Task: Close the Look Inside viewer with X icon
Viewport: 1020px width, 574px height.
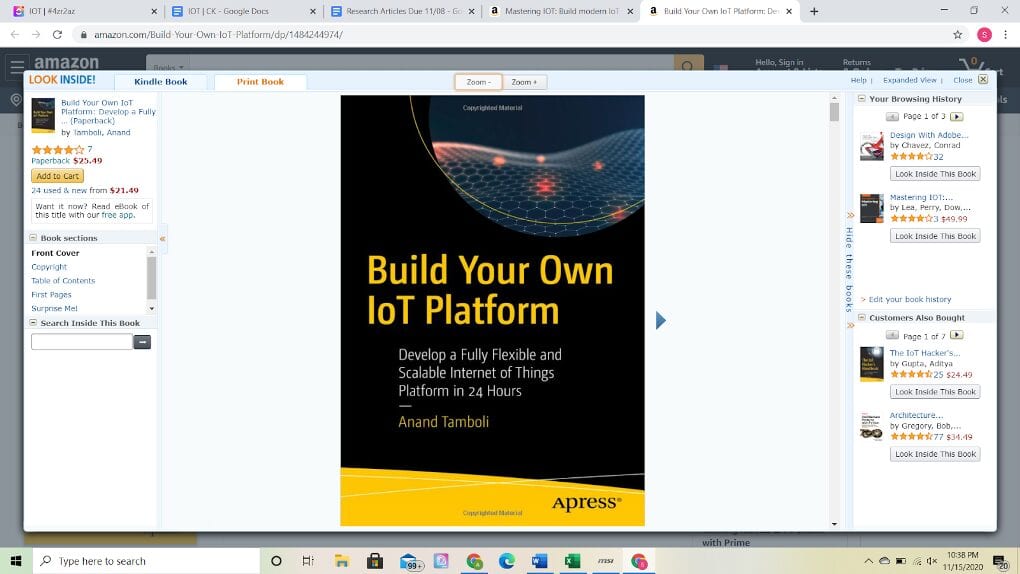Action: 983,79
